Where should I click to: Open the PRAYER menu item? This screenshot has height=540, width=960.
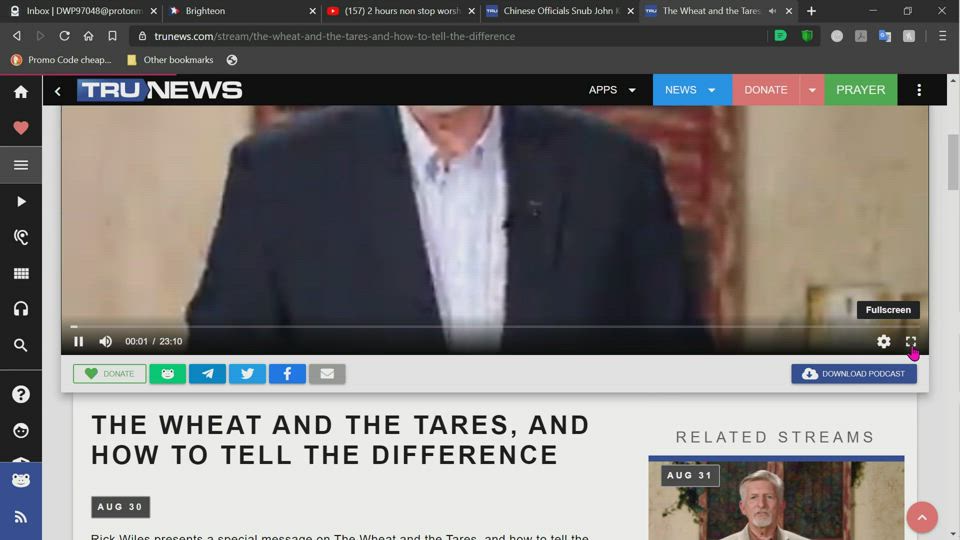coord(860,90)
